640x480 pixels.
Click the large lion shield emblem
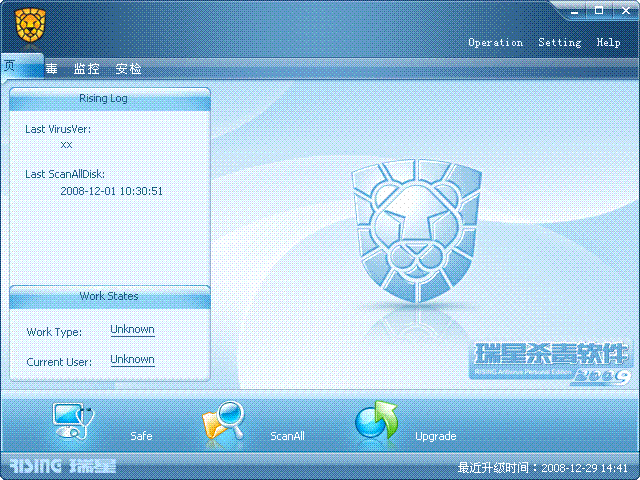click(416, 230)
